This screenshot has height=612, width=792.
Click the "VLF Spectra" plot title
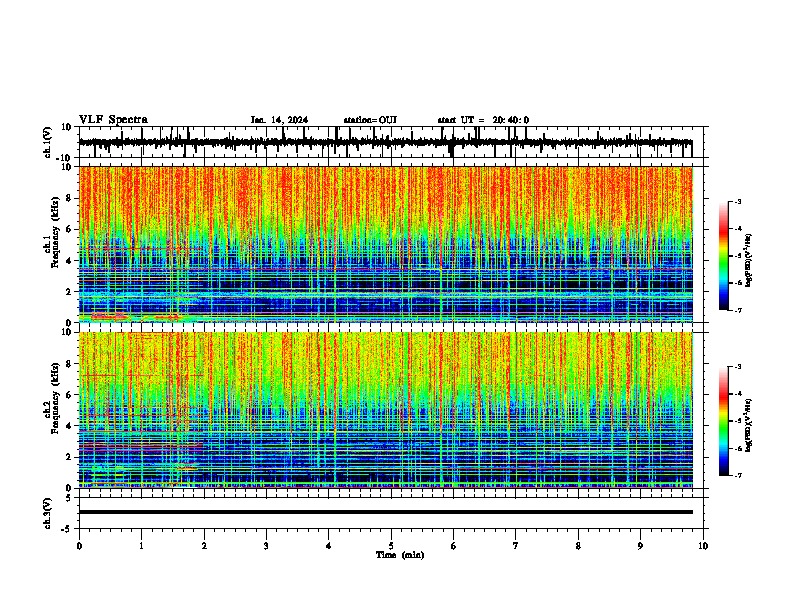pos(113,120)
